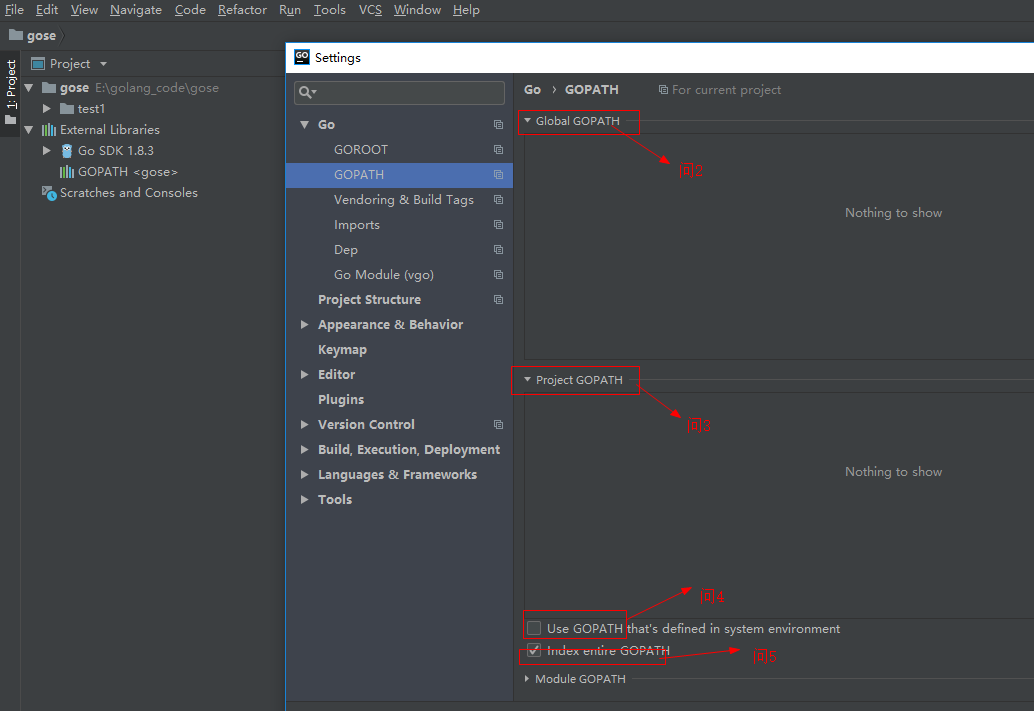This screenshot has width=1034, height=711.
Task: Open the Help menu
Action: [466, 10]
